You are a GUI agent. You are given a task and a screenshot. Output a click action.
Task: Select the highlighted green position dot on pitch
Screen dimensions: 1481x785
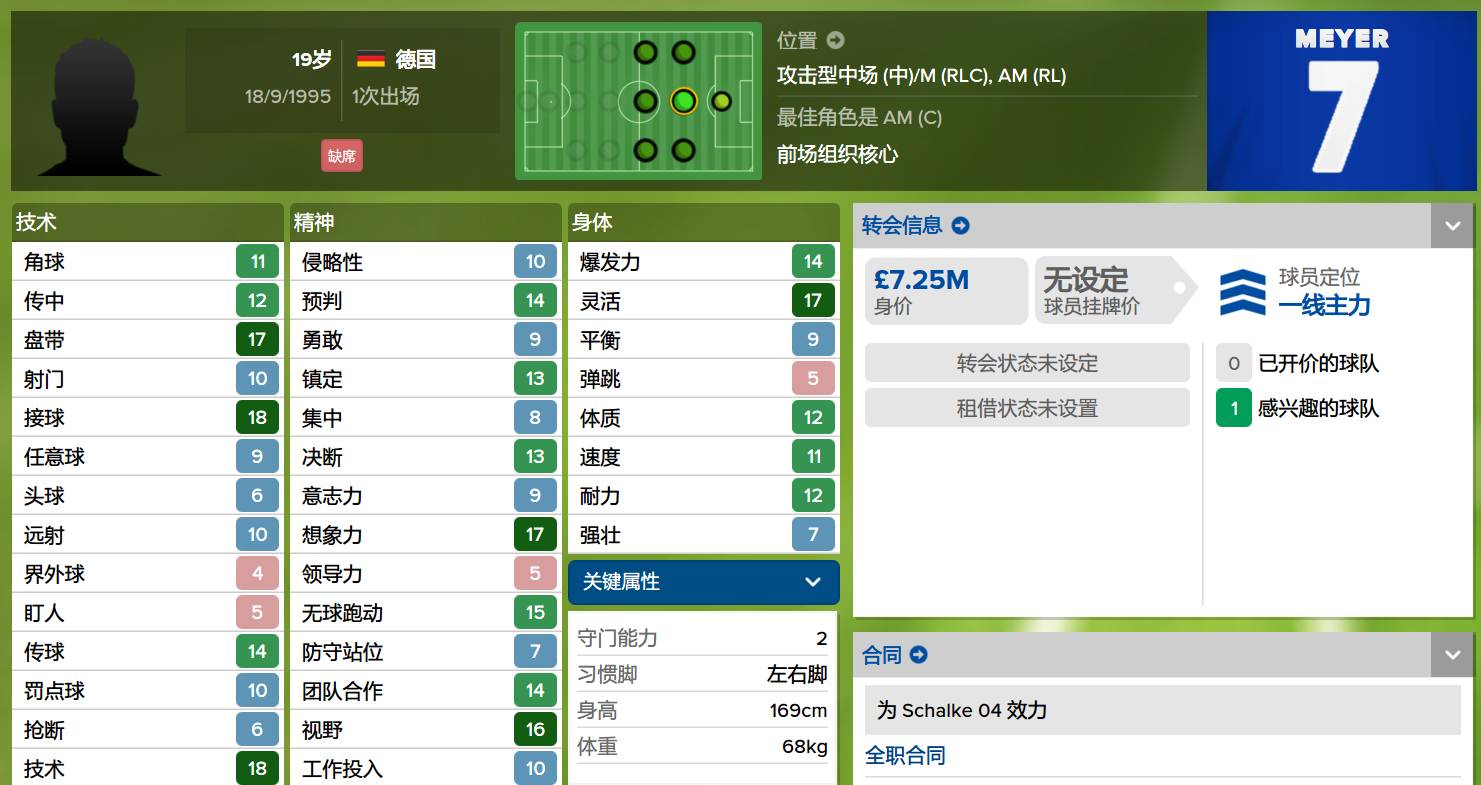pyautogui.click(x=684, y=100)
